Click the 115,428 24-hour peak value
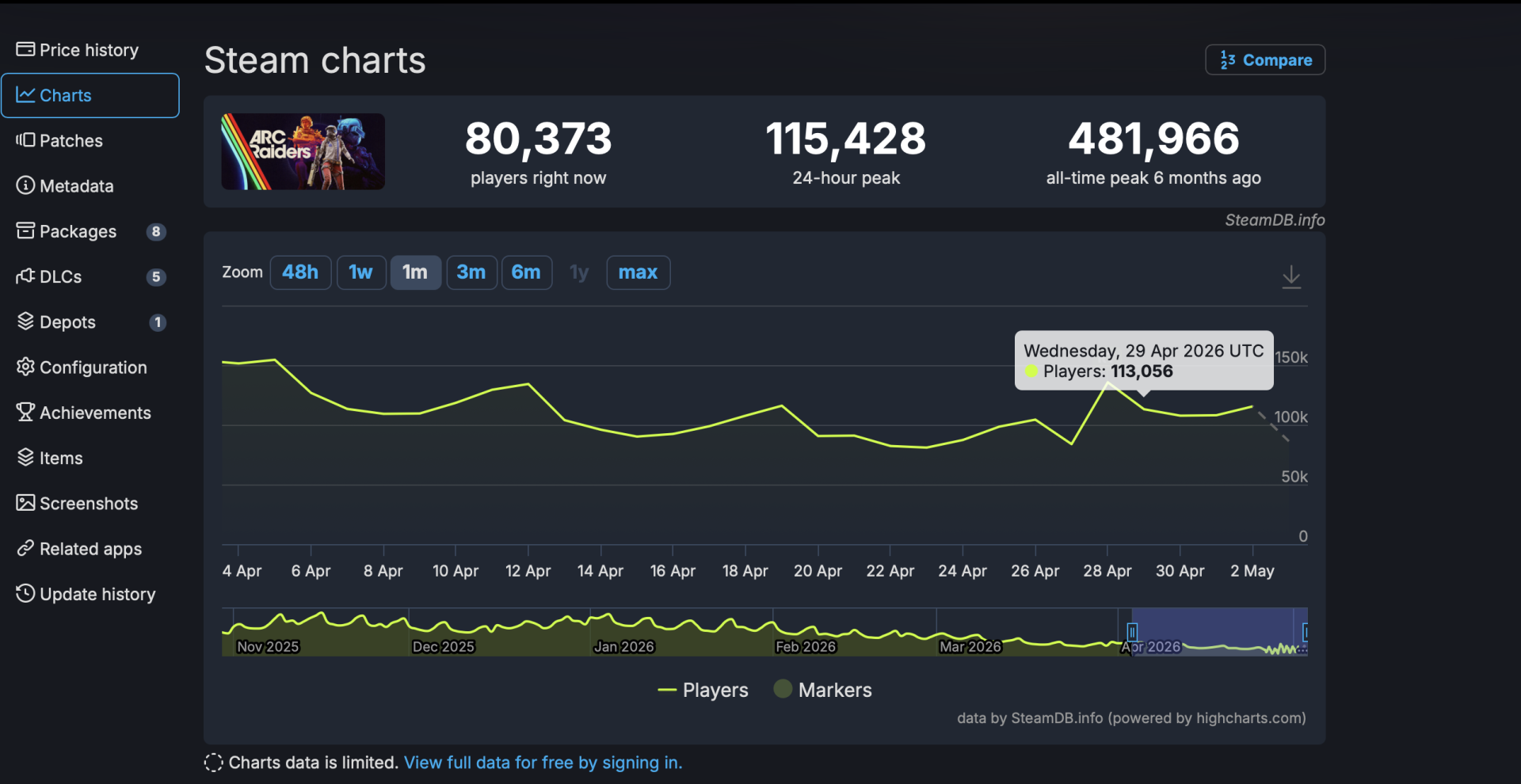The width and height of the screenshot is (1521, 784). (846, 139)
